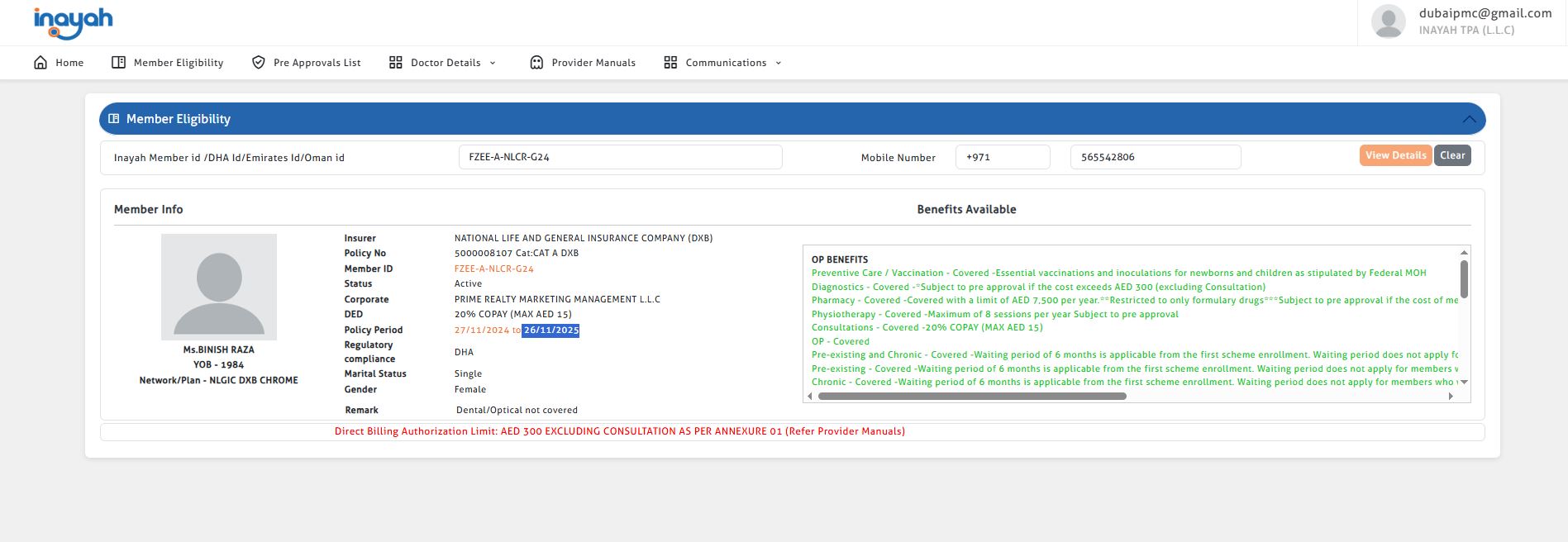
Task: Click the benefits scroll down arrow
Action: pos(1464,382)
